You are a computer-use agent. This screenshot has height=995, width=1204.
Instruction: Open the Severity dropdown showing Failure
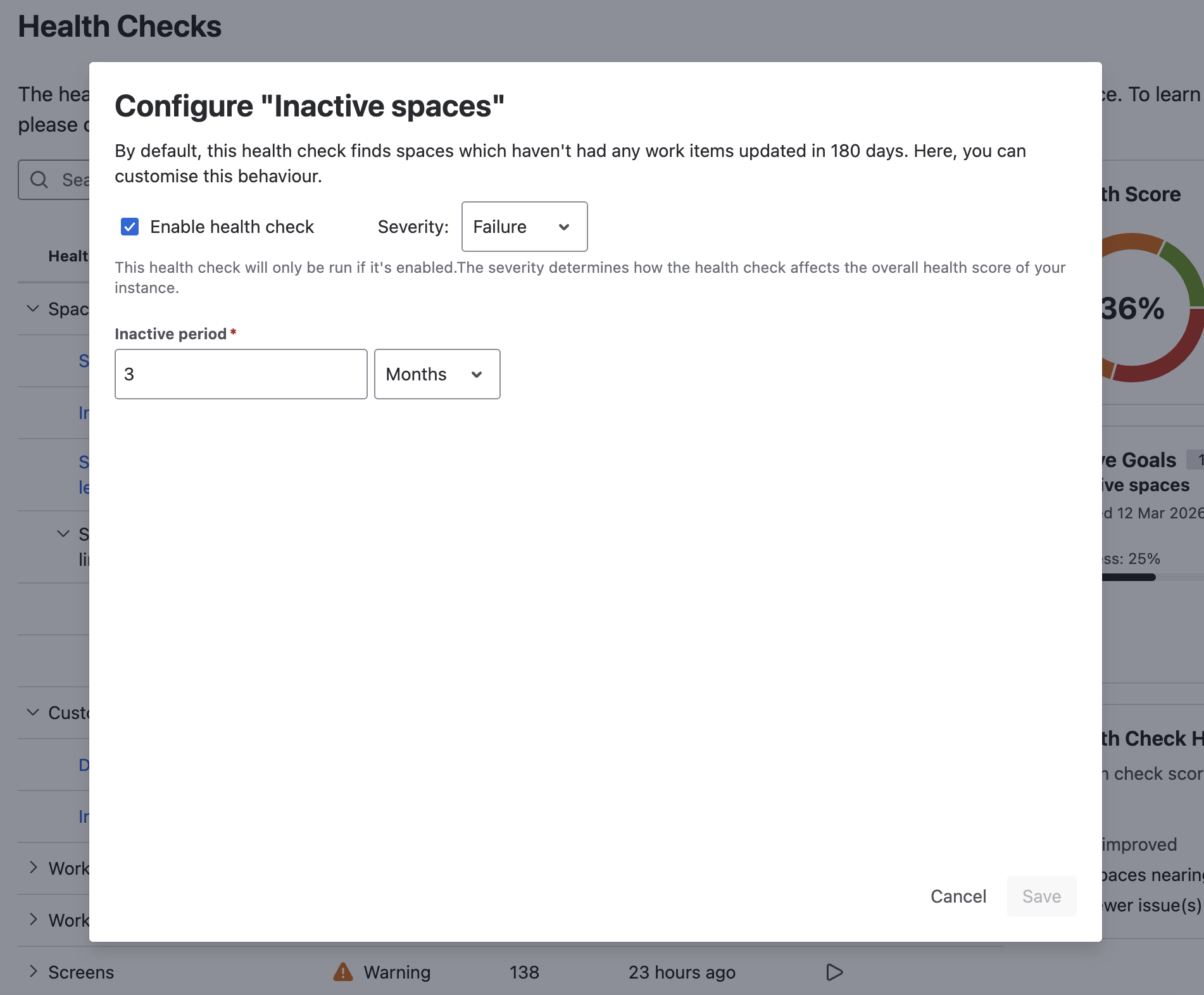(x=524, y=227)
